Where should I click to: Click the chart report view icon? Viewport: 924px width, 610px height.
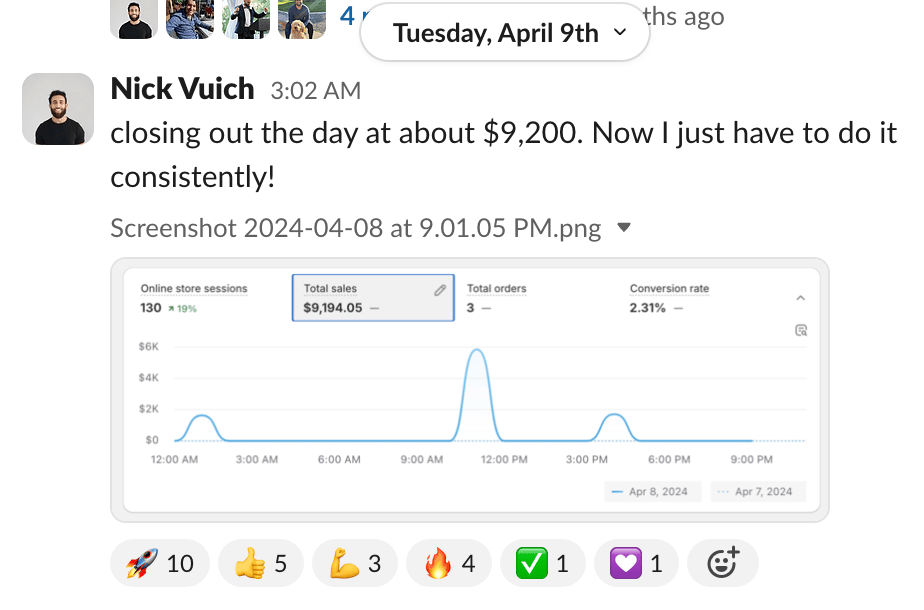point(800,330)
